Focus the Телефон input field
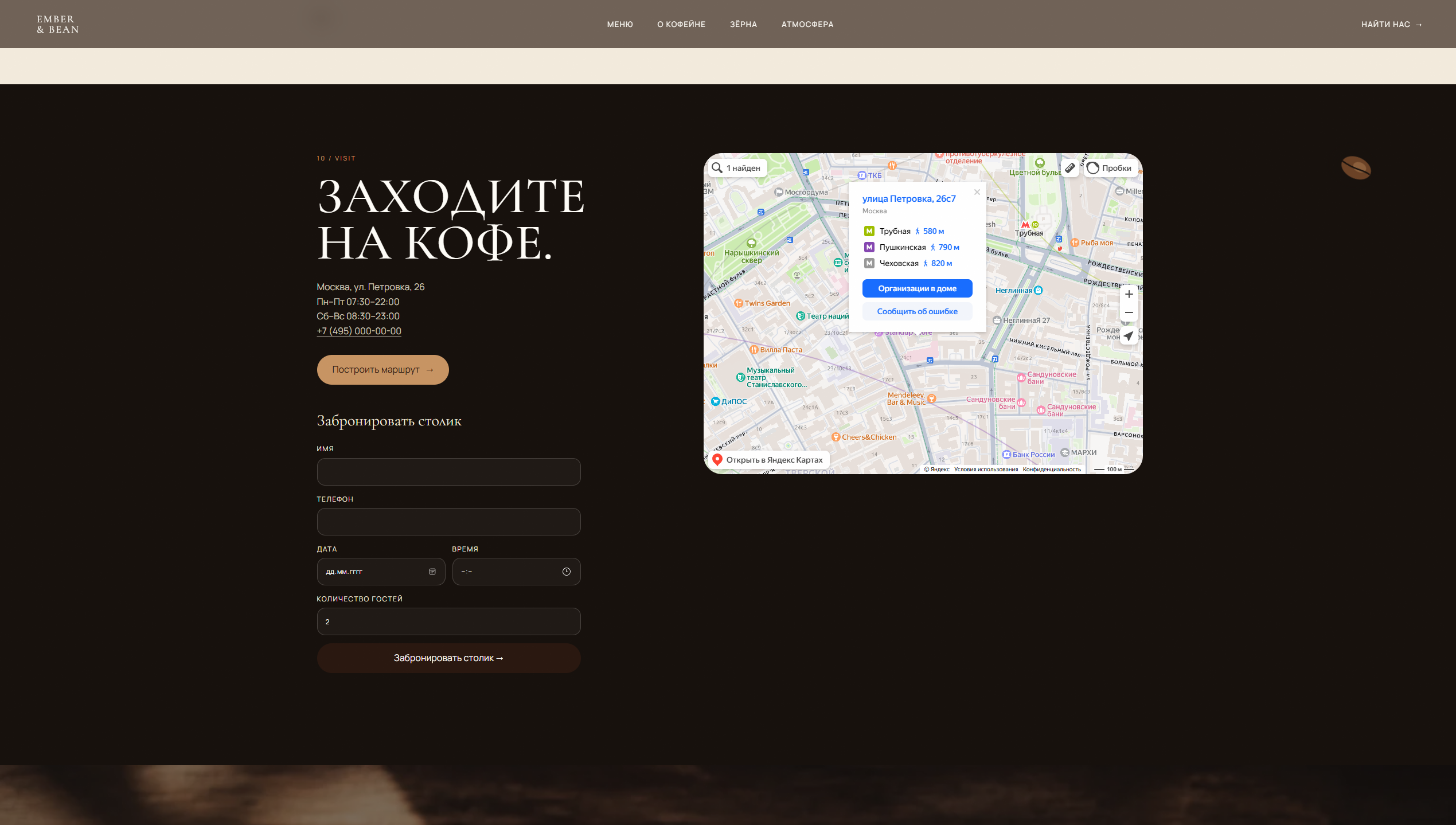1456x825 pixels. coord(448,522)
